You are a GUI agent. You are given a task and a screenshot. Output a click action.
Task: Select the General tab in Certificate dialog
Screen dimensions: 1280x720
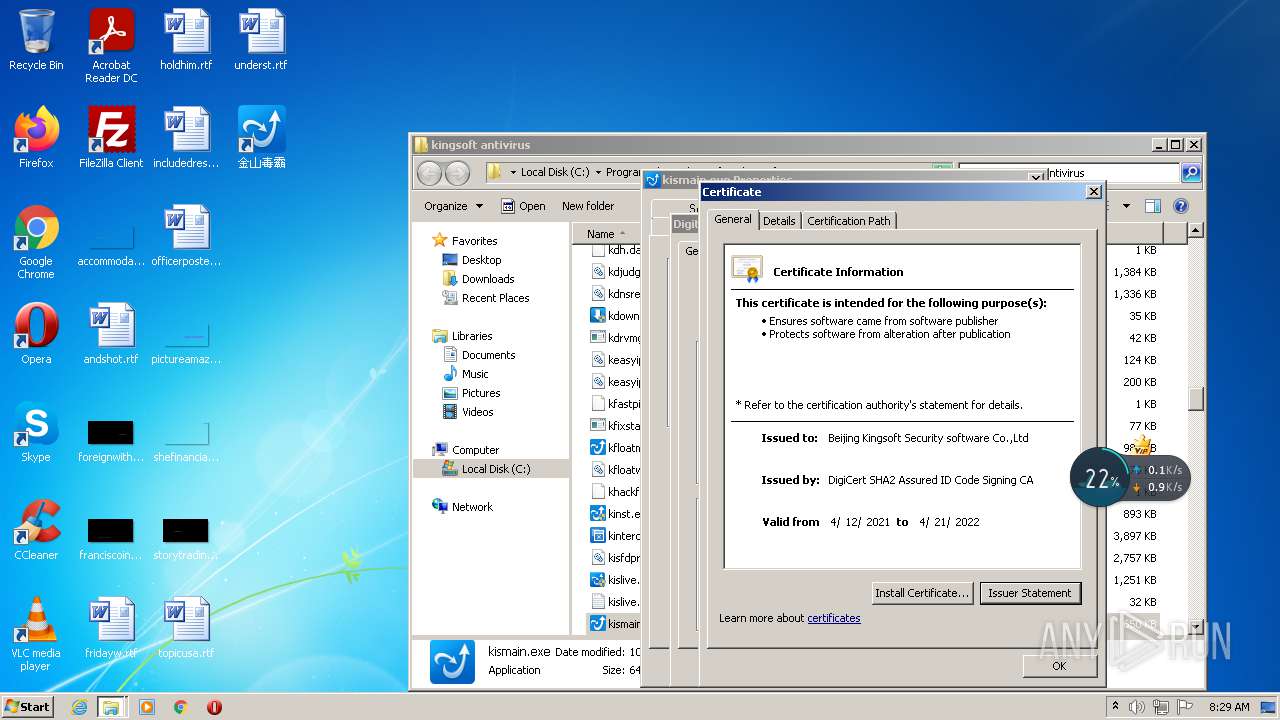click(733, 219)
